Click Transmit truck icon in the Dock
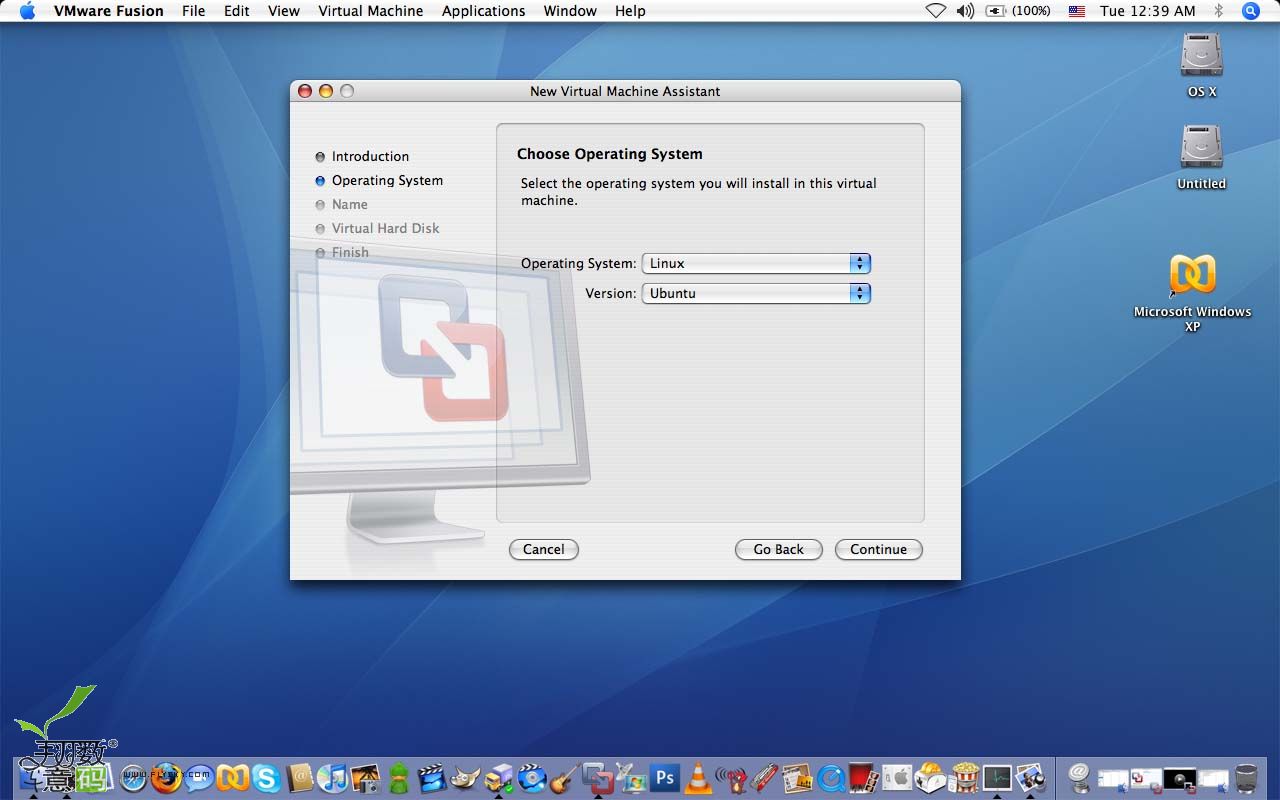Image resolution: width=1280 pixels, height=800 pixels. (x=498, y=778)
